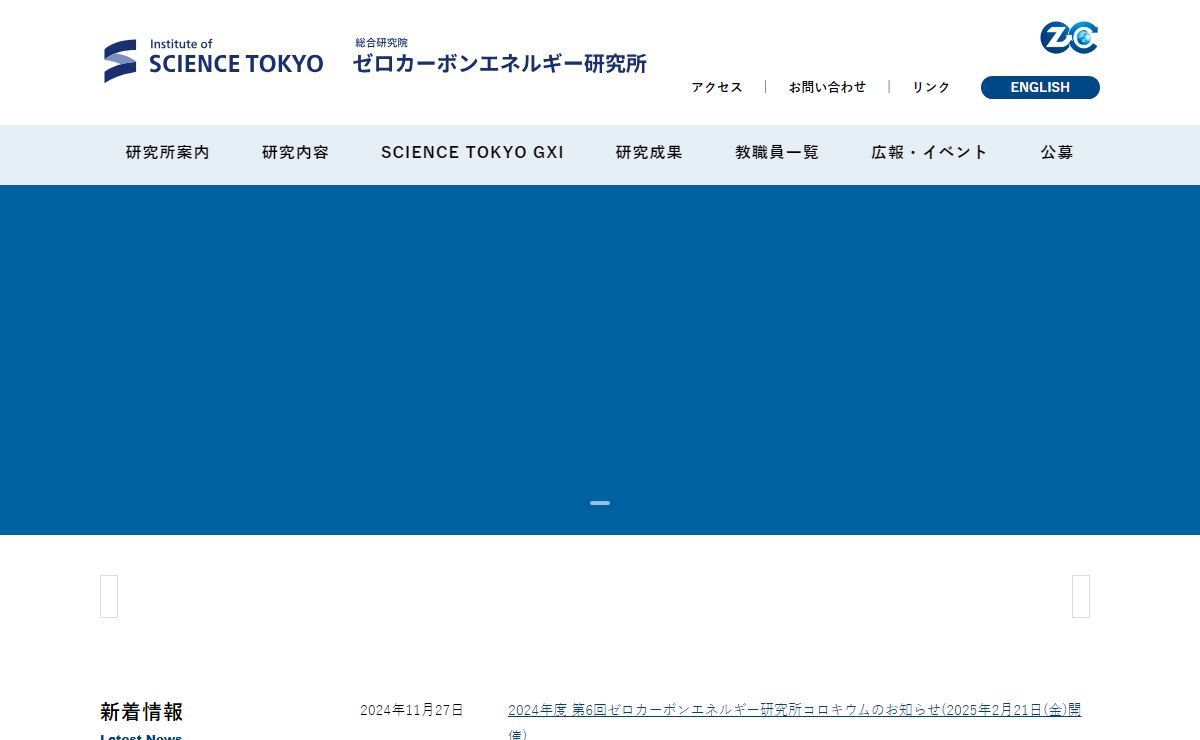Go to 公募 recruitment page

coord(1056,152)
